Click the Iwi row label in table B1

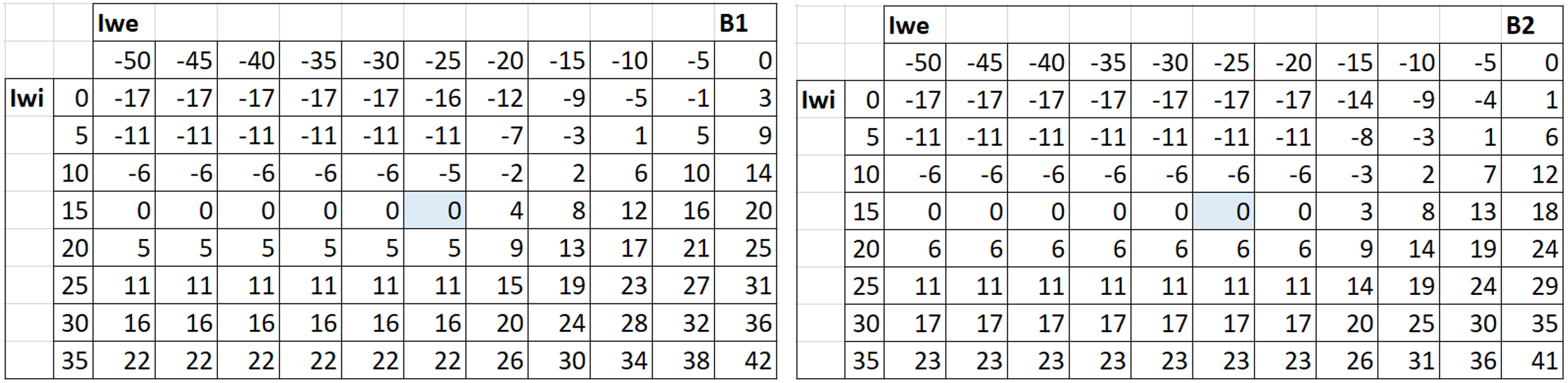(28, 99)
